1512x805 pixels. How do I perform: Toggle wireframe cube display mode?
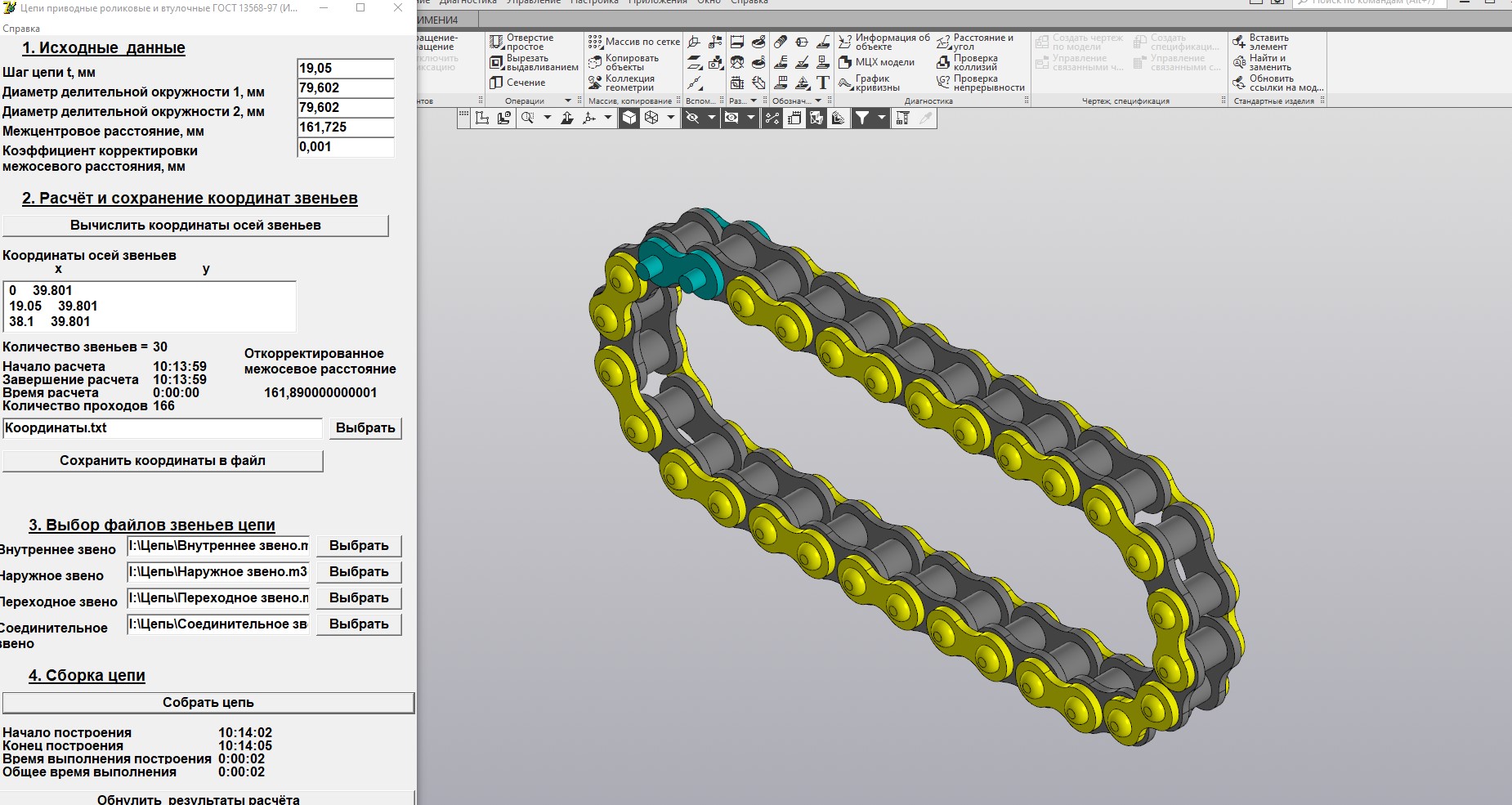(x=651, y=119)
